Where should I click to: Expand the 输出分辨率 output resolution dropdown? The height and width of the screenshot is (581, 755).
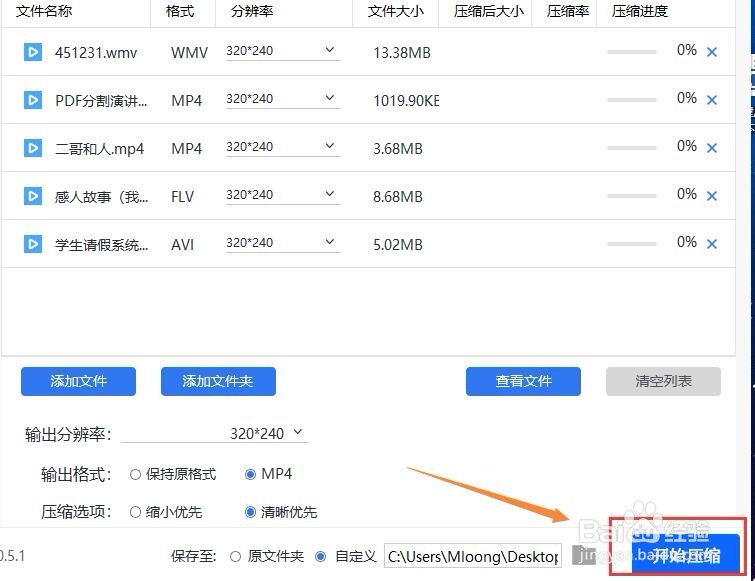[x=215, y=434]
